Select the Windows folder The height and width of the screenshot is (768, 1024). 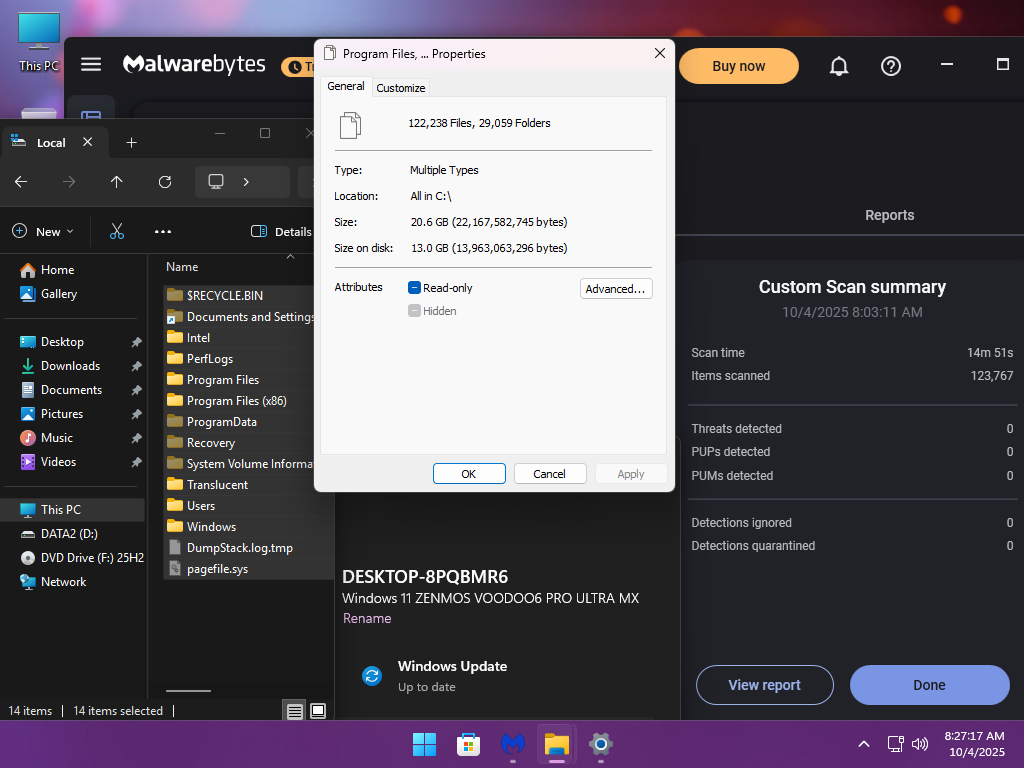click(211, 526)
